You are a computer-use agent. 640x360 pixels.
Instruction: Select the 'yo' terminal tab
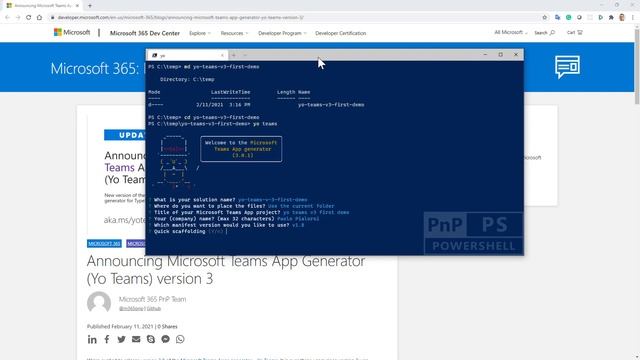pyautogui.click(x=187, y=55)
